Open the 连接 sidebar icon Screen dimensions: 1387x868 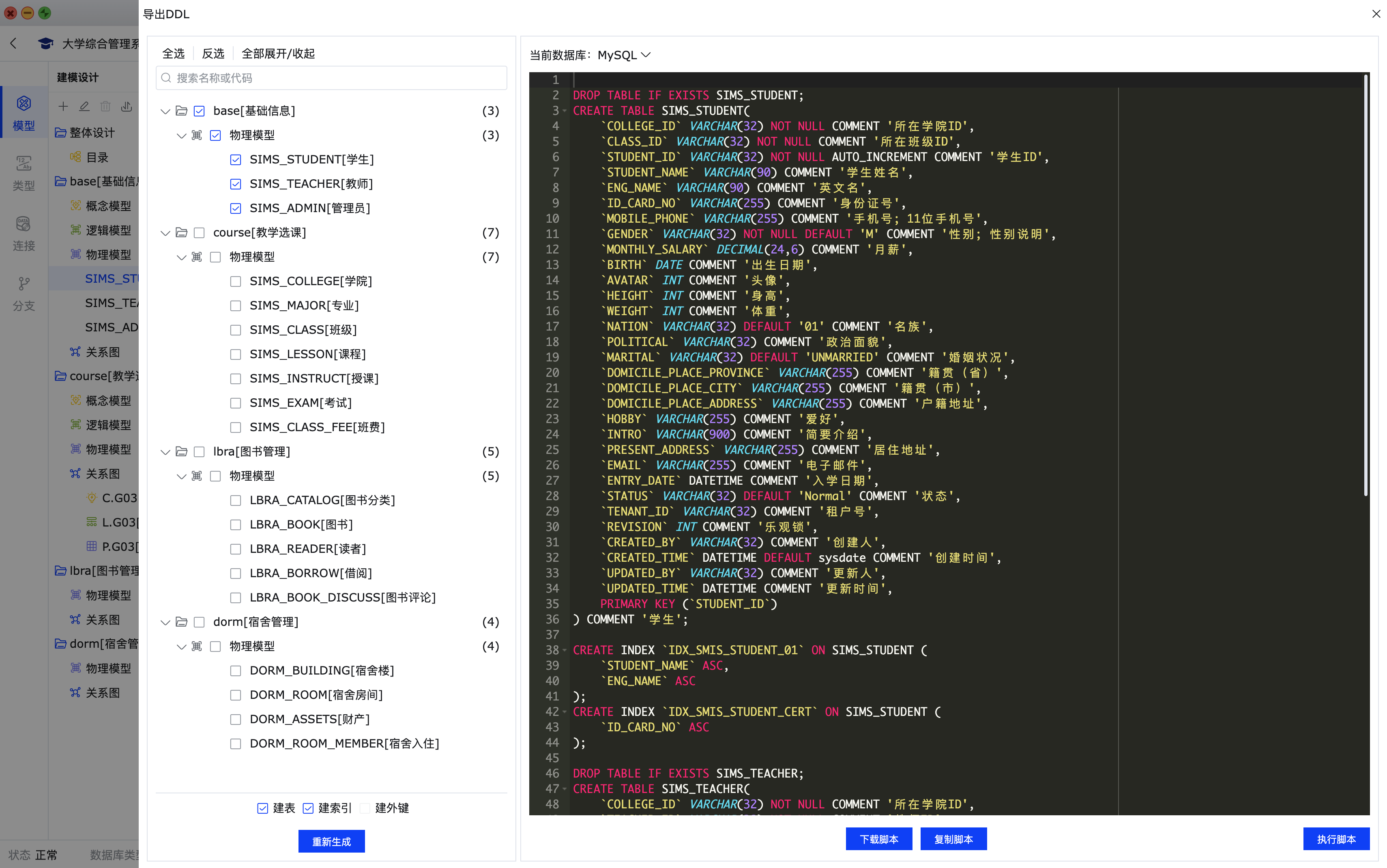[x=24, y=233]
